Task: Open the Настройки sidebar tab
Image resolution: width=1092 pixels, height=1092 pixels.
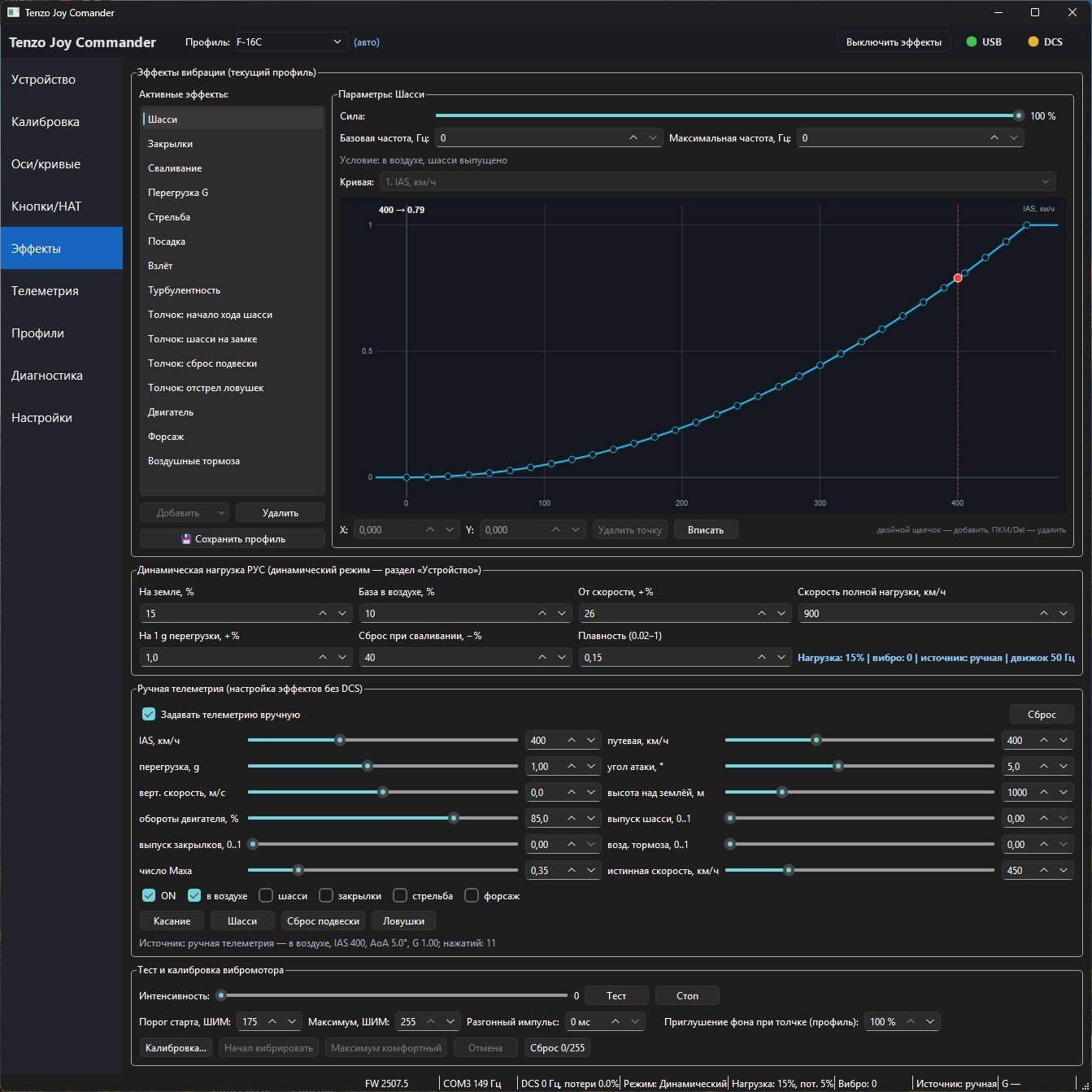Action: point(62,418)
